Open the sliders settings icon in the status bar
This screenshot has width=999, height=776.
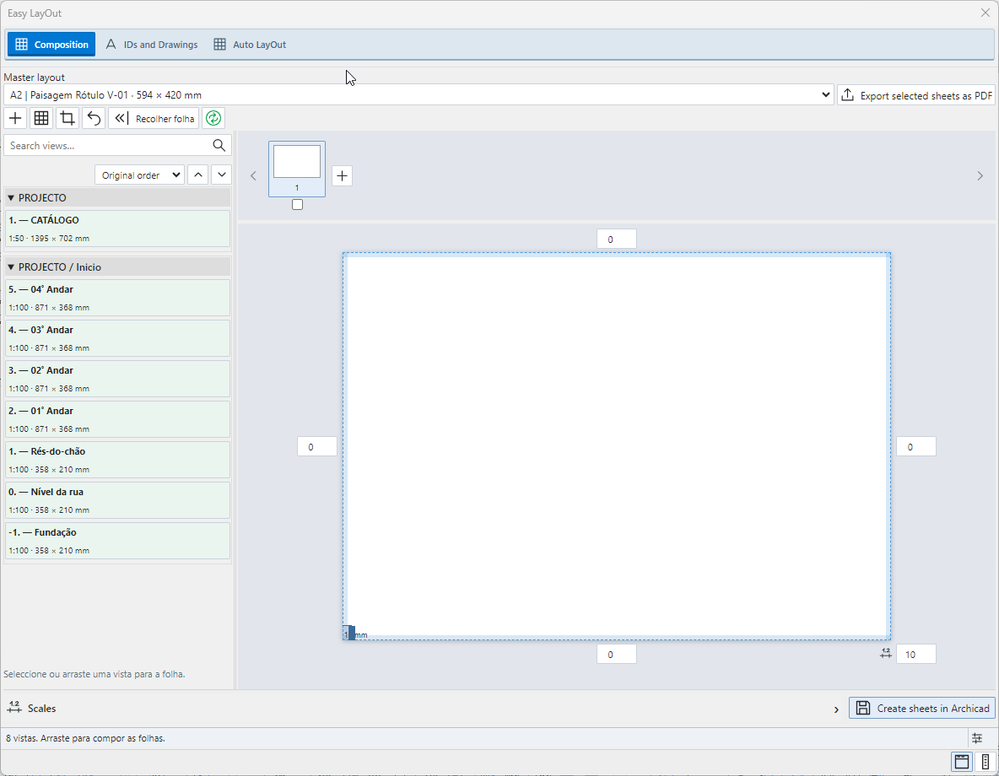[x=977, y=738]
